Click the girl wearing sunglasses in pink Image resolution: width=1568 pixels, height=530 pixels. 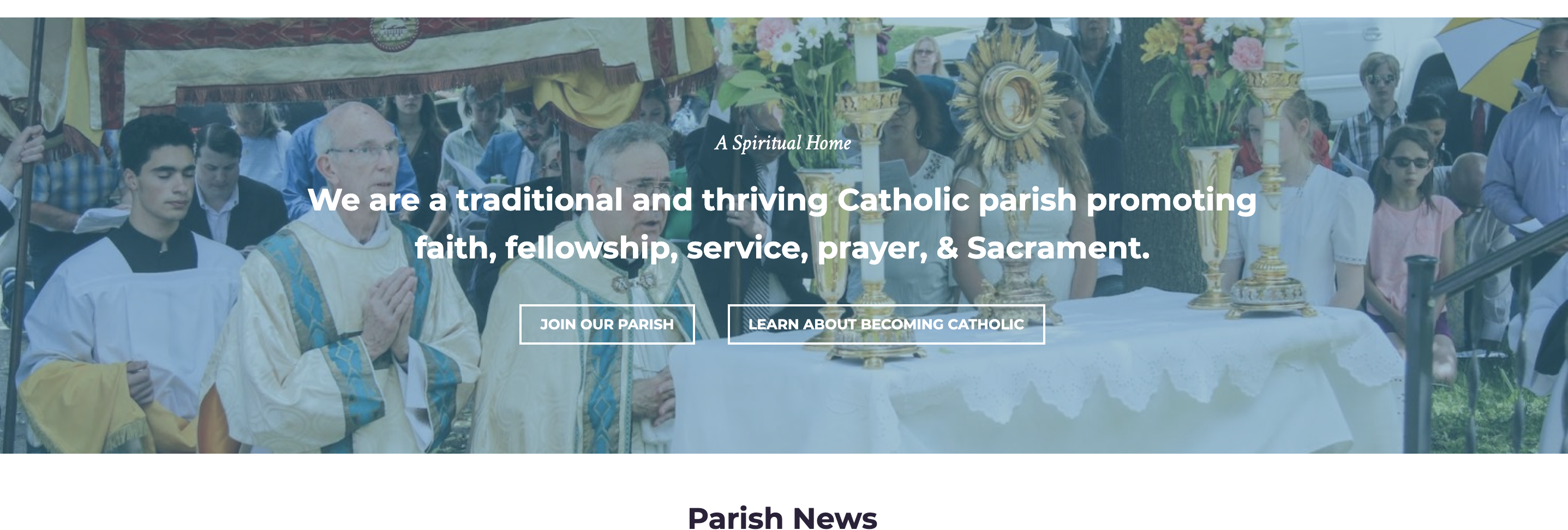coord(1412,225)
